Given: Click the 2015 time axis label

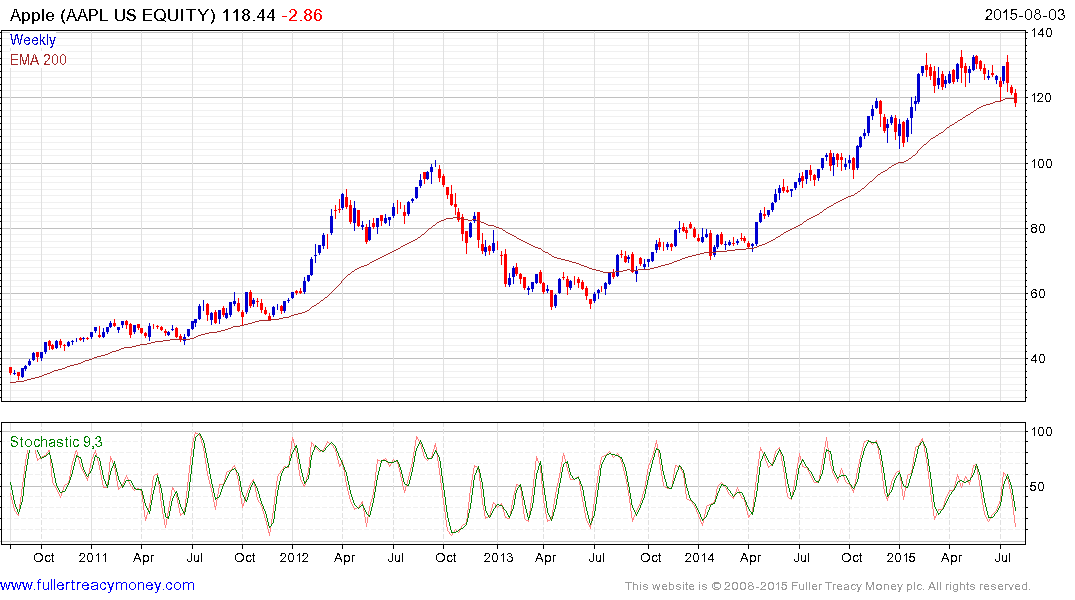Looking at the screenshot, I should tap(901, 557).
